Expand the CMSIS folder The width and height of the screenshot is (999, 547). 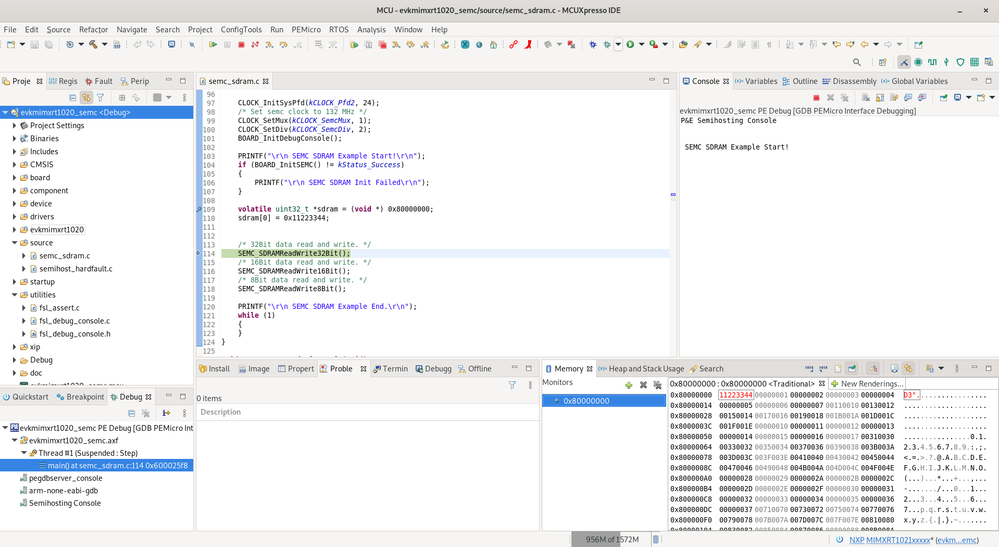coord(14,165)
